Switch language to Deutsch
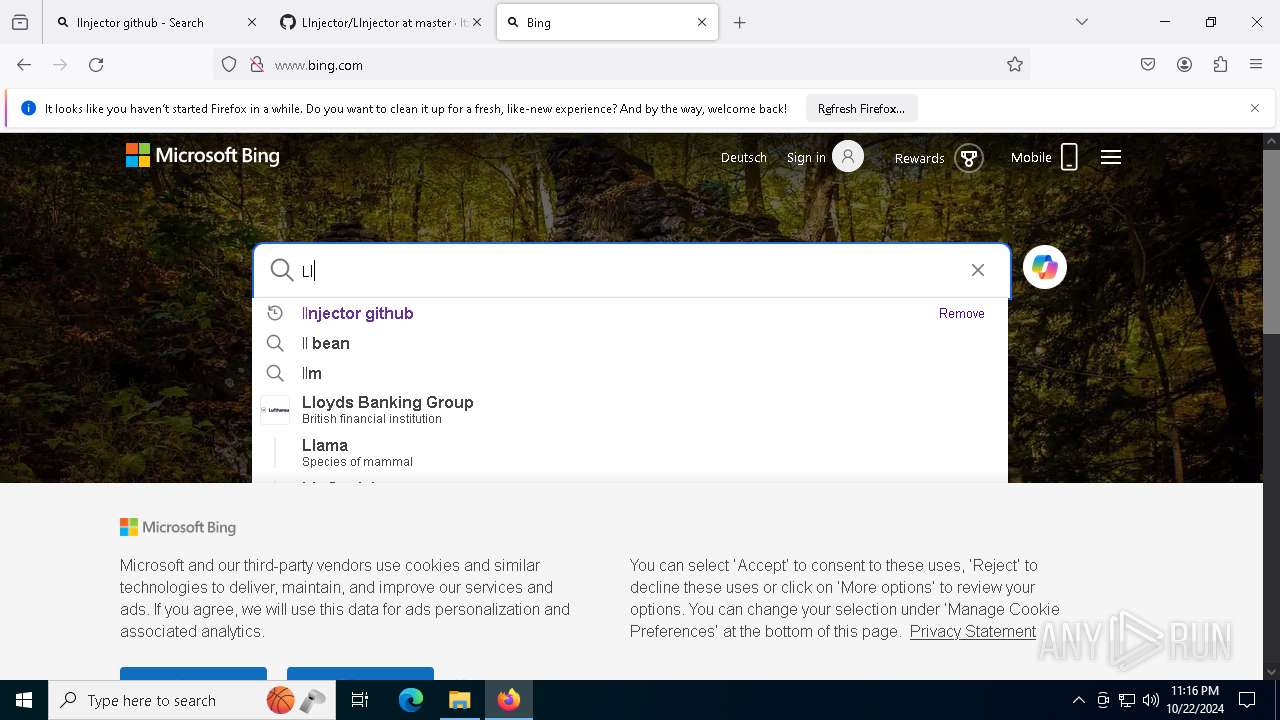 [x=744, y=158]
